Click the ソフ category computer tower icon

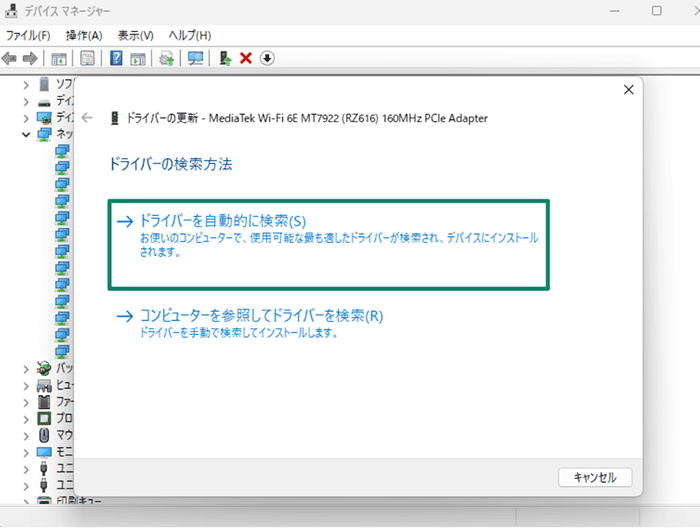click(x=44, y=84)
